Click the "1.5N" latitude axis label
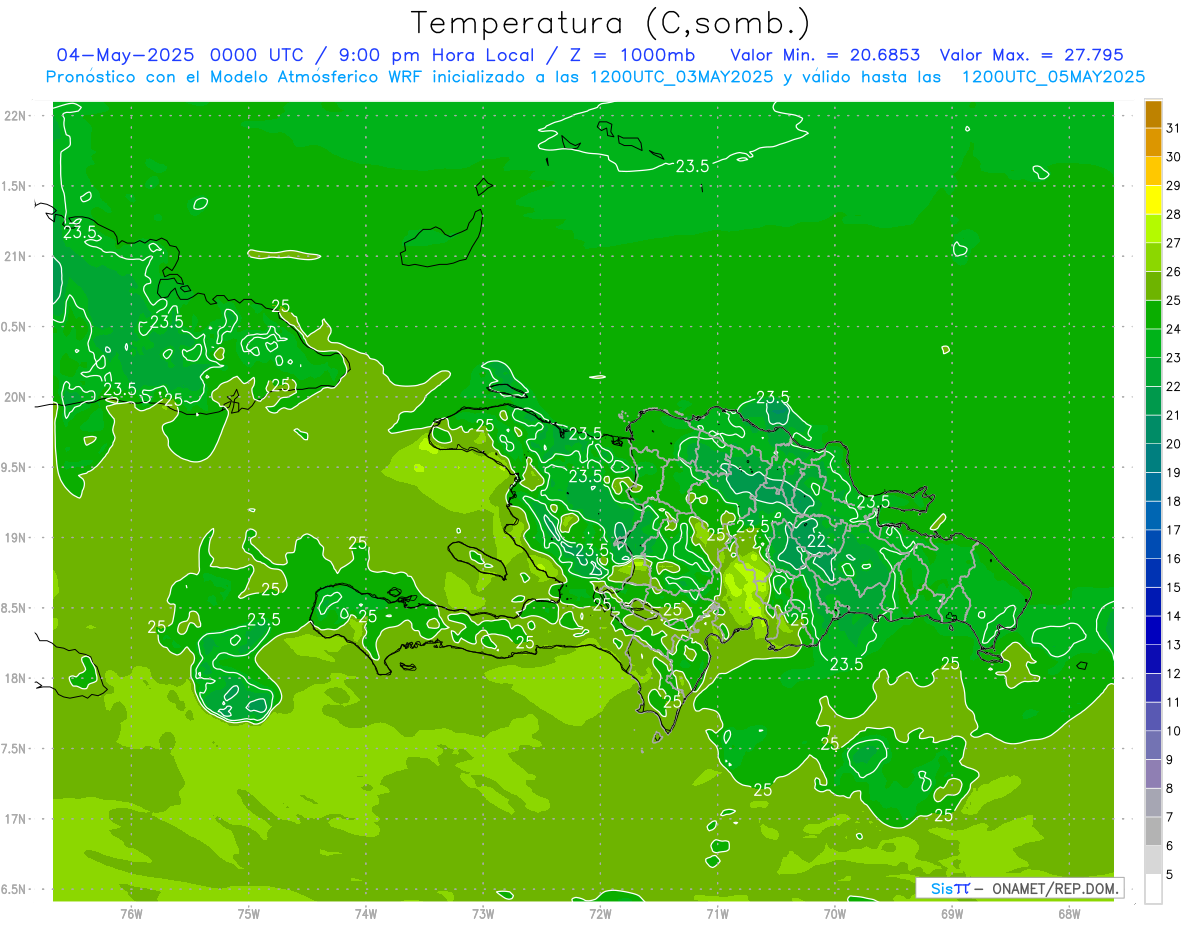The image size is (1200, 927). click(x=15, y=186)
